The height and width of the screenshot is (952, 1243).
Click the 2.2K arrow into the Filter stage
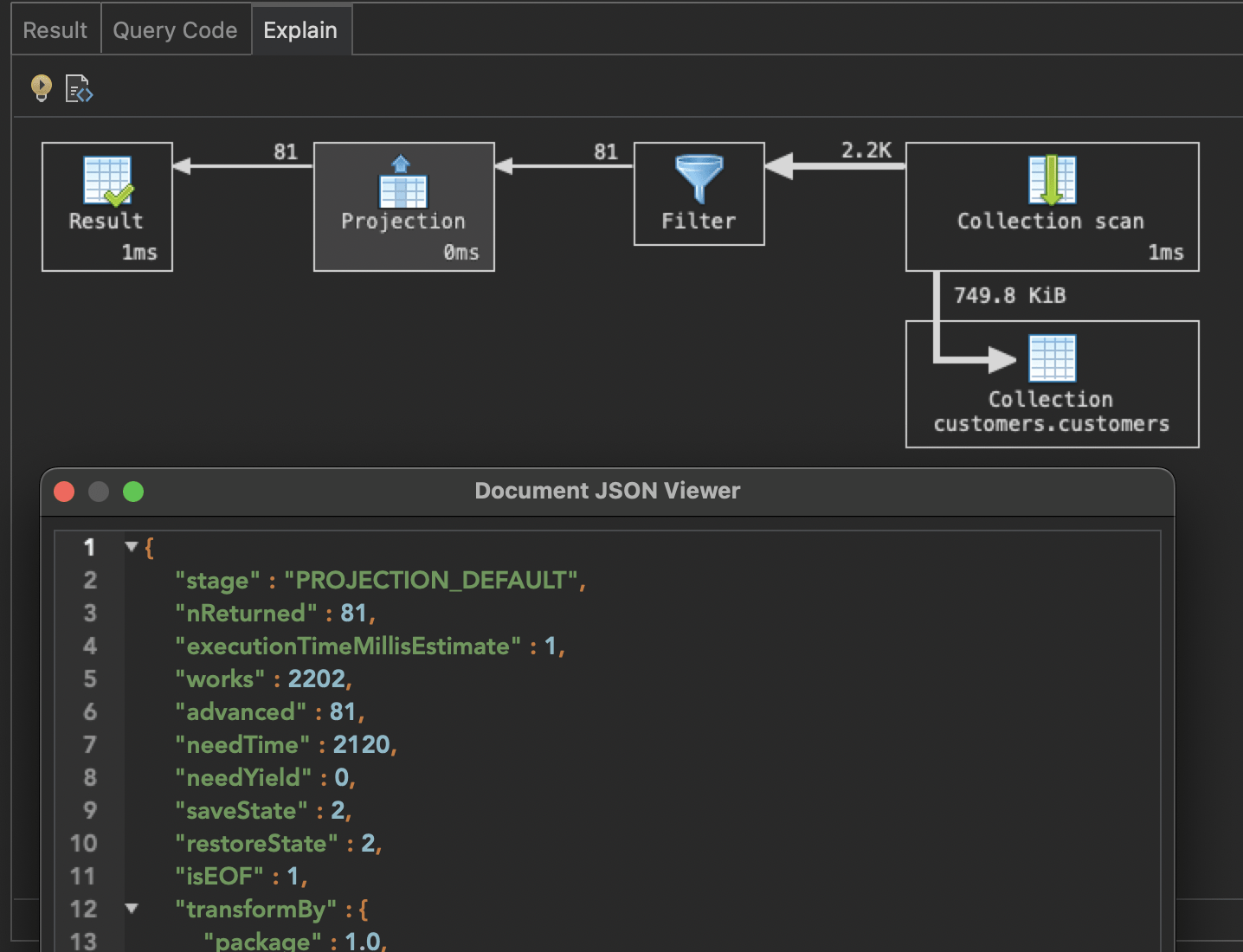pos(834,166)
